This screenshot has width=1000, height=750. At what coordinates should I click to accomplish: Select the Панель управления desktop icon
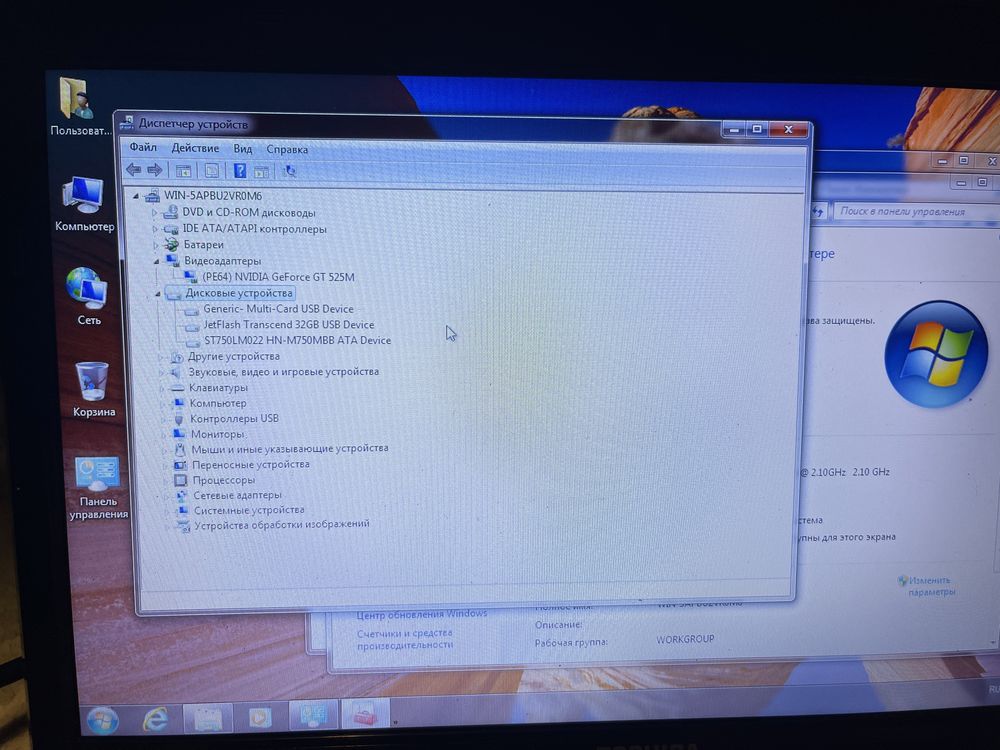click(98, 489)
